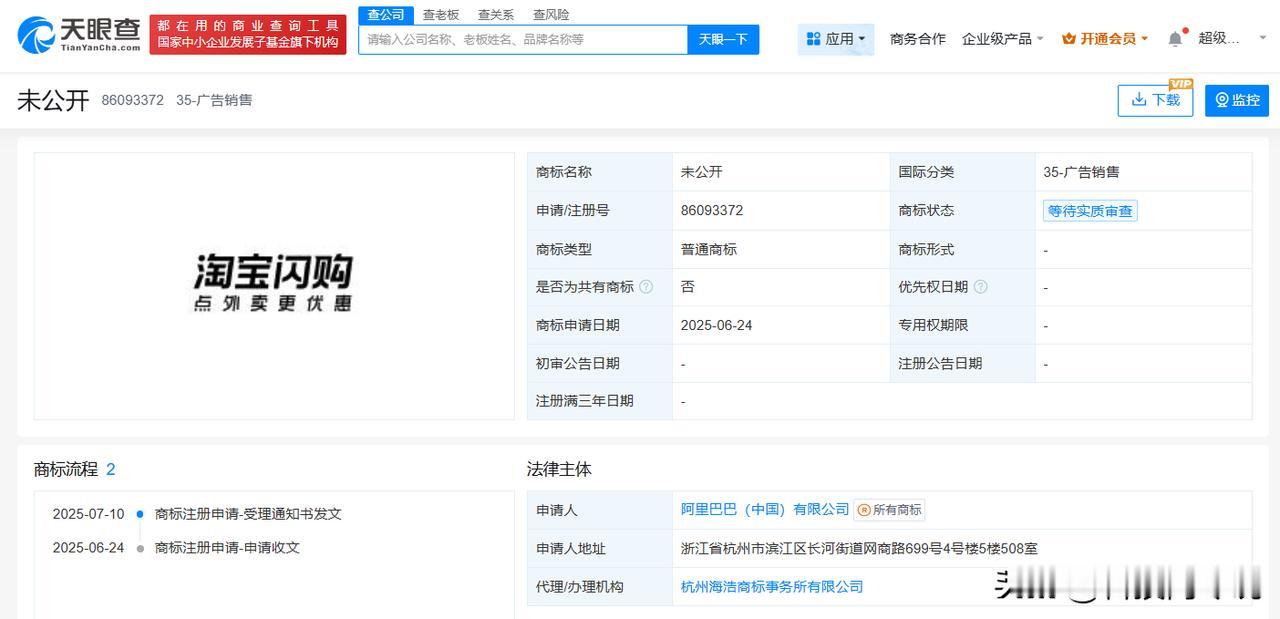Click the 2025-07-10 timeline marker dot

[140, 514]
